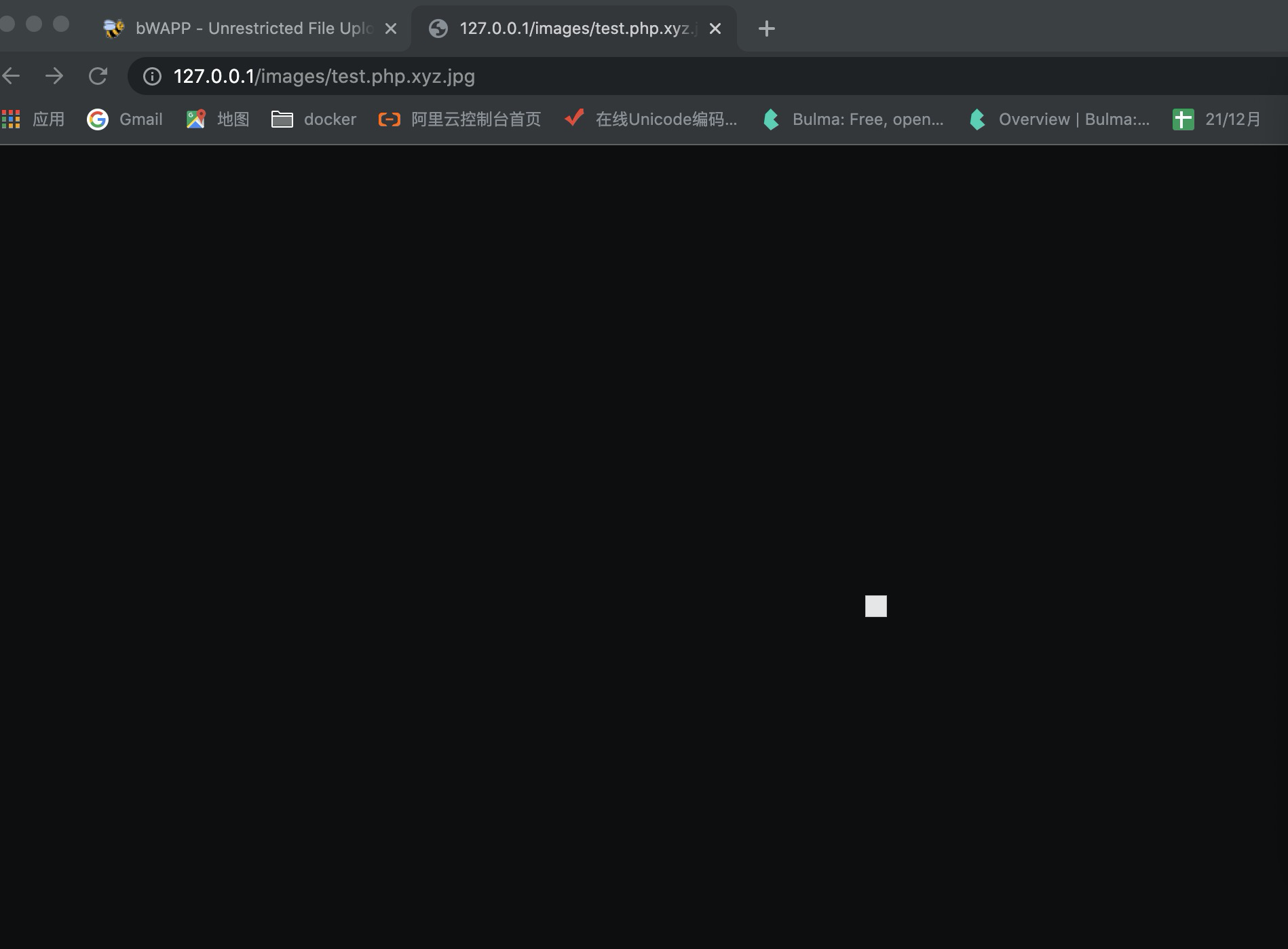Close the bWAPP tab
This screenshot has height=949, width=1288.
(x=391, y=29)
